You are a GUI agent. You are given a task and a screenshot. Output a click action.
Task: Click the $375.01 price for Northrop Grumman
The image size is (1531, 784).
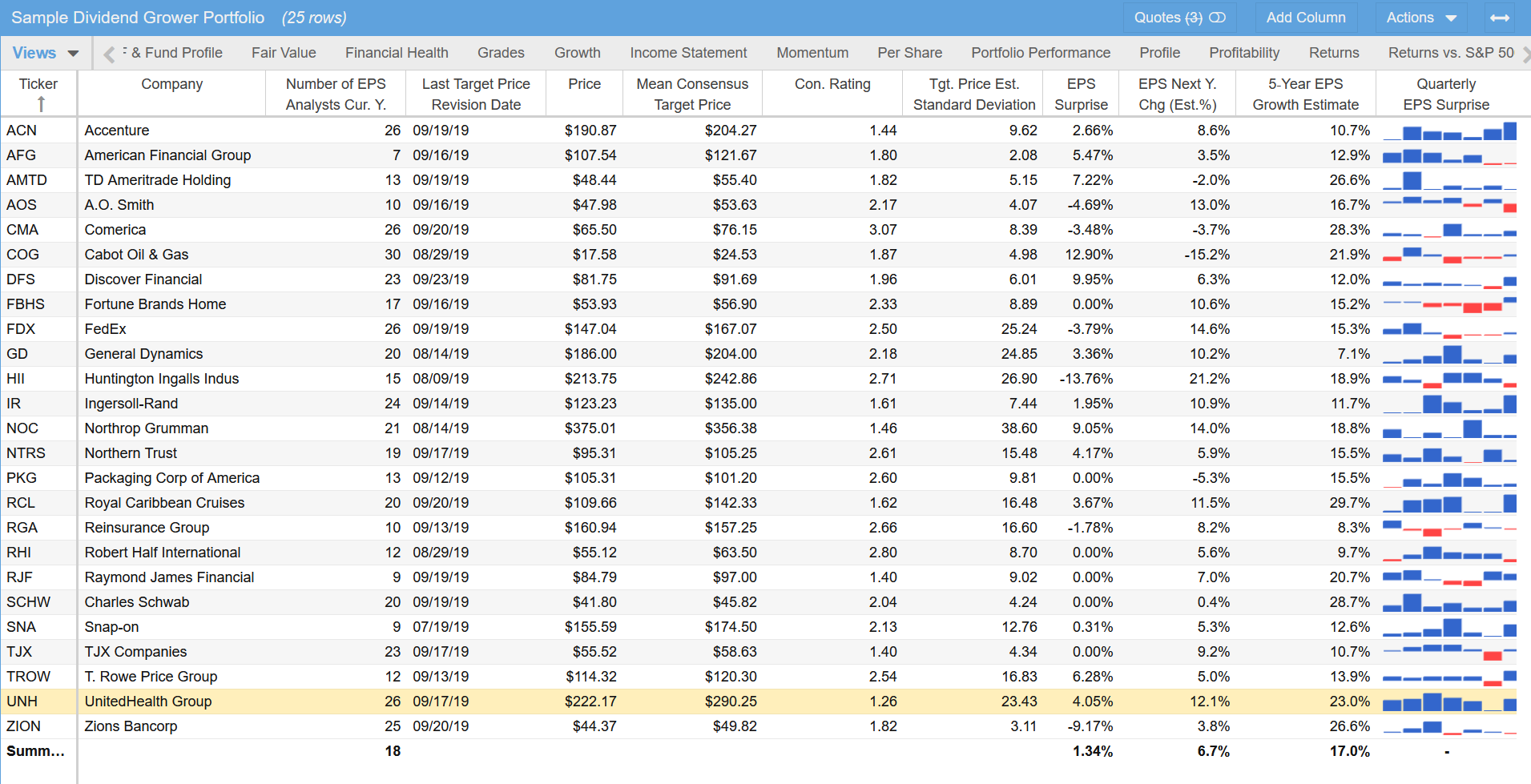[590, 428]
